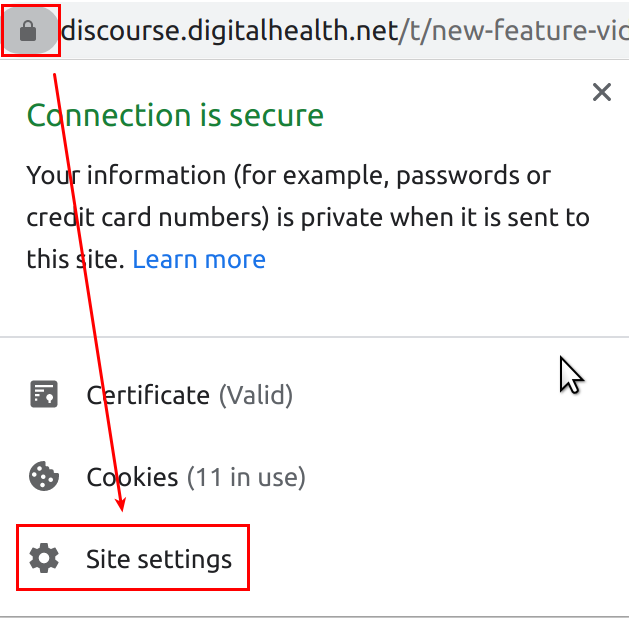Image resolution: width=629 pixels, height=618 pixels.
Task: Click the green Connection is secure heading
Action: (x=175, y=116)
